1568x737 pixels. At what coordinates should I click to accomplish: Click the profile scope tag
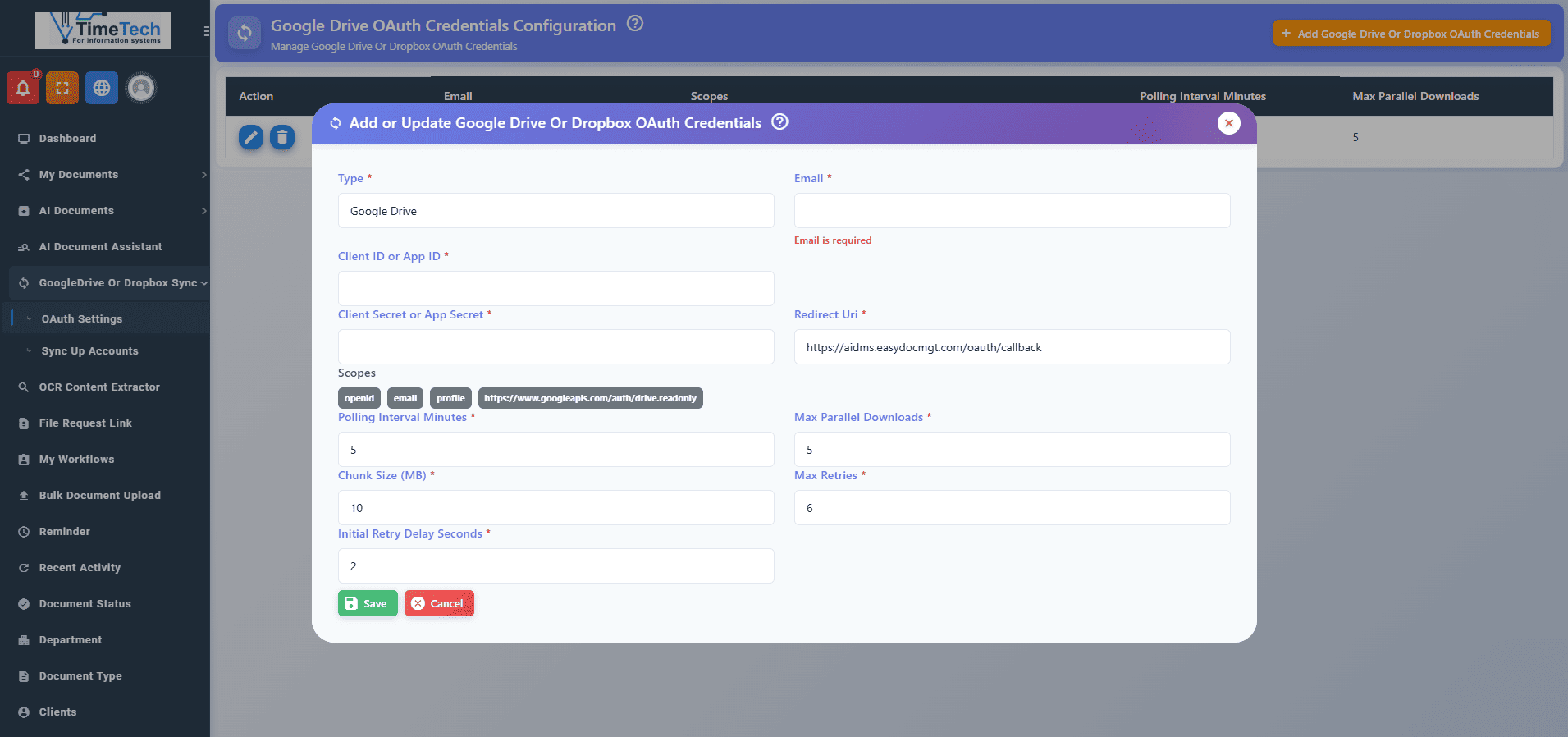point(450,398)
